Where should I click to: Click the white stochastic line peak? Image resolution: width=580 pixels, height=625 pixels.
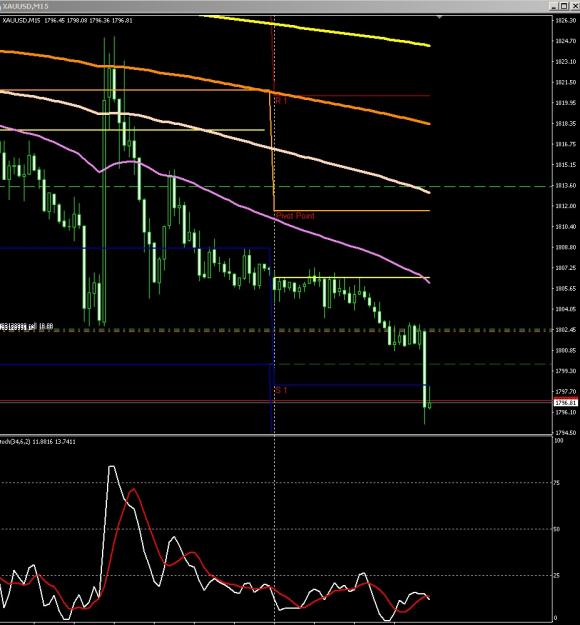tap(112, 466)
